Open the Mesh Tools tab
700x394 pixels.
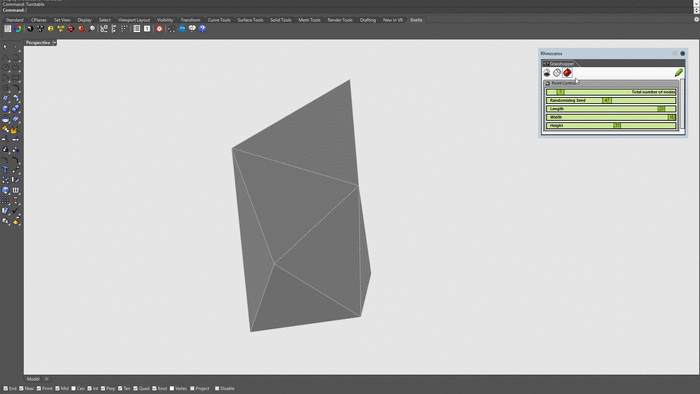(x=309, y=20)
